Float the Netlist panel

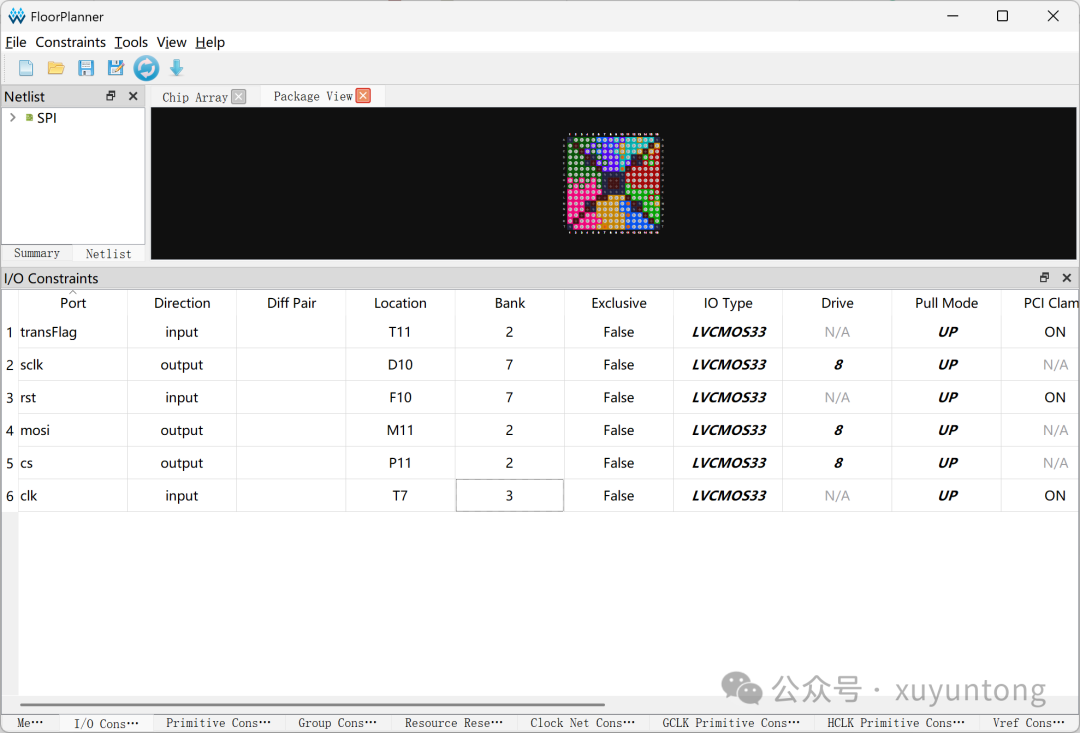coord(111,96)
